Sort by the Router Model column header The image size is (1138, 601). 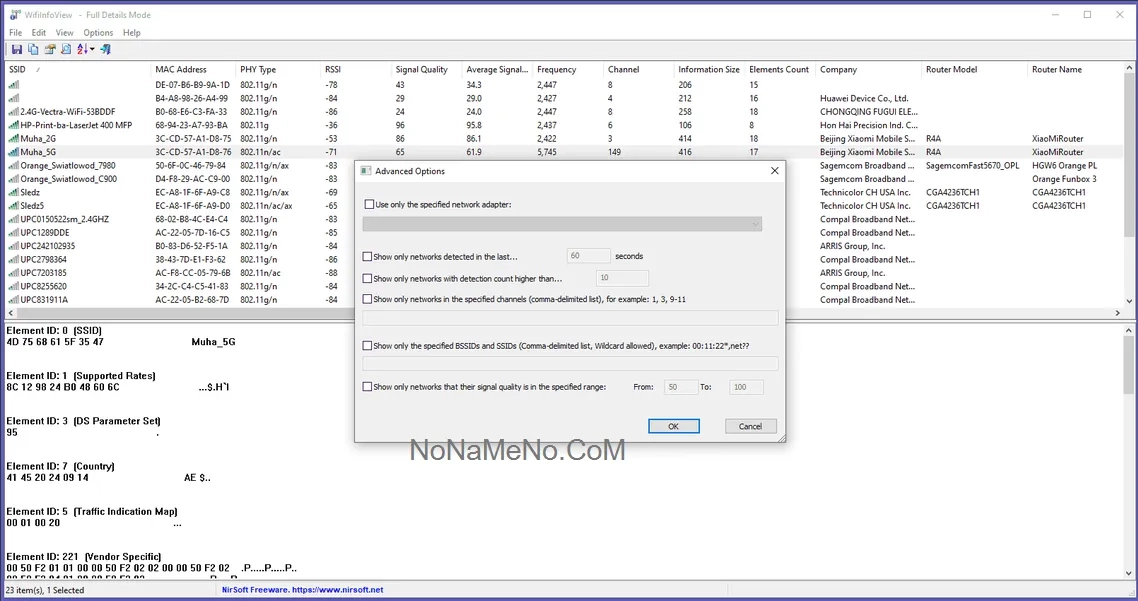click(975, 70)
